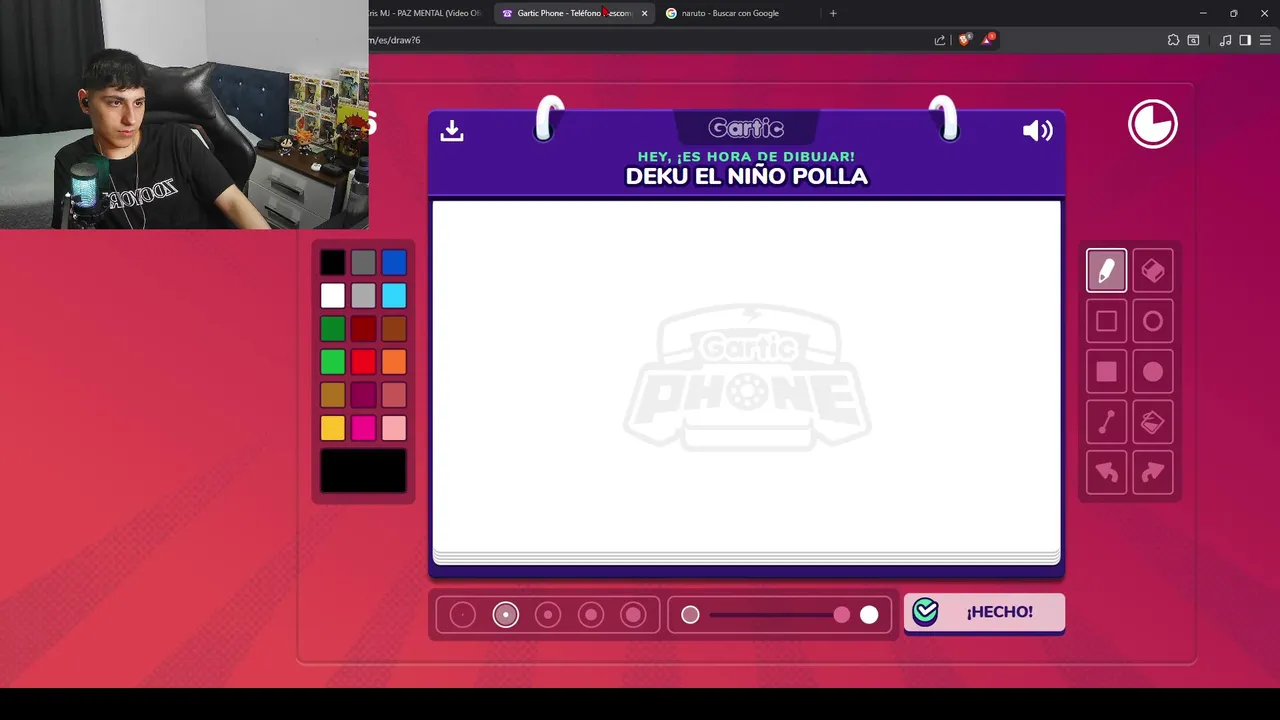Select the middle brush size

pyautogui.click(x=548, y=615)
